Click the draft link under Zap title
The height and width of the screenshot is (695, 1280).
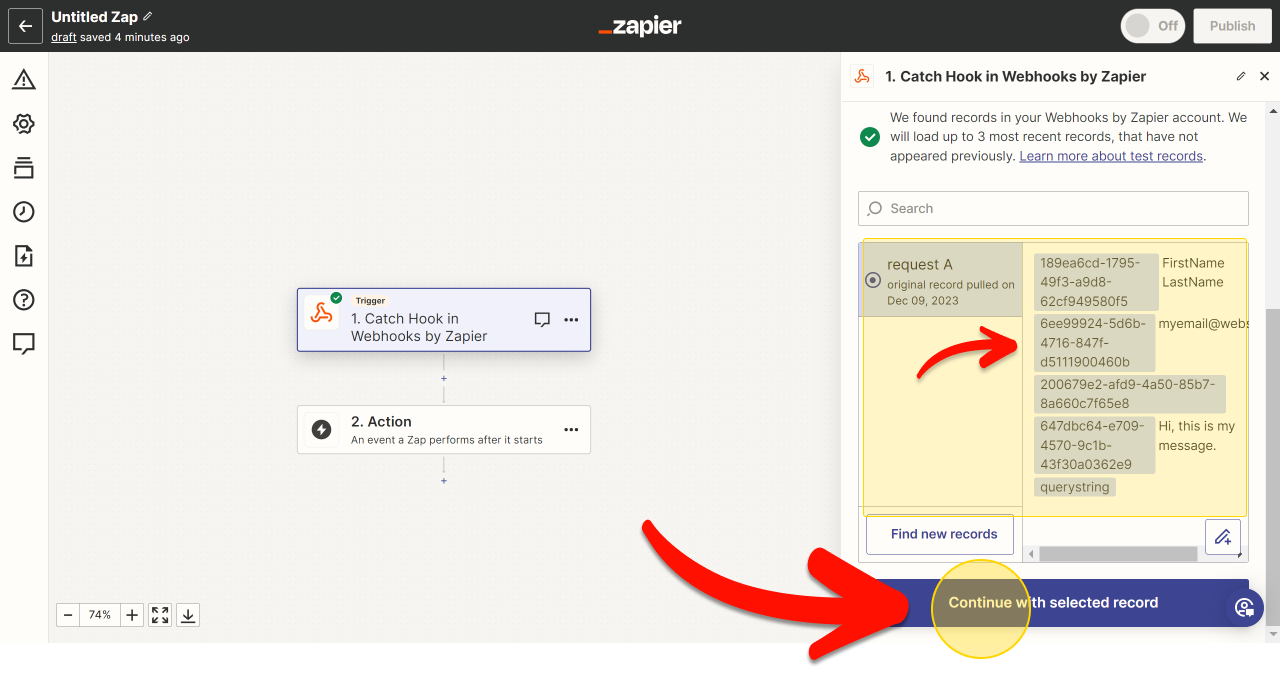point(64,37)
